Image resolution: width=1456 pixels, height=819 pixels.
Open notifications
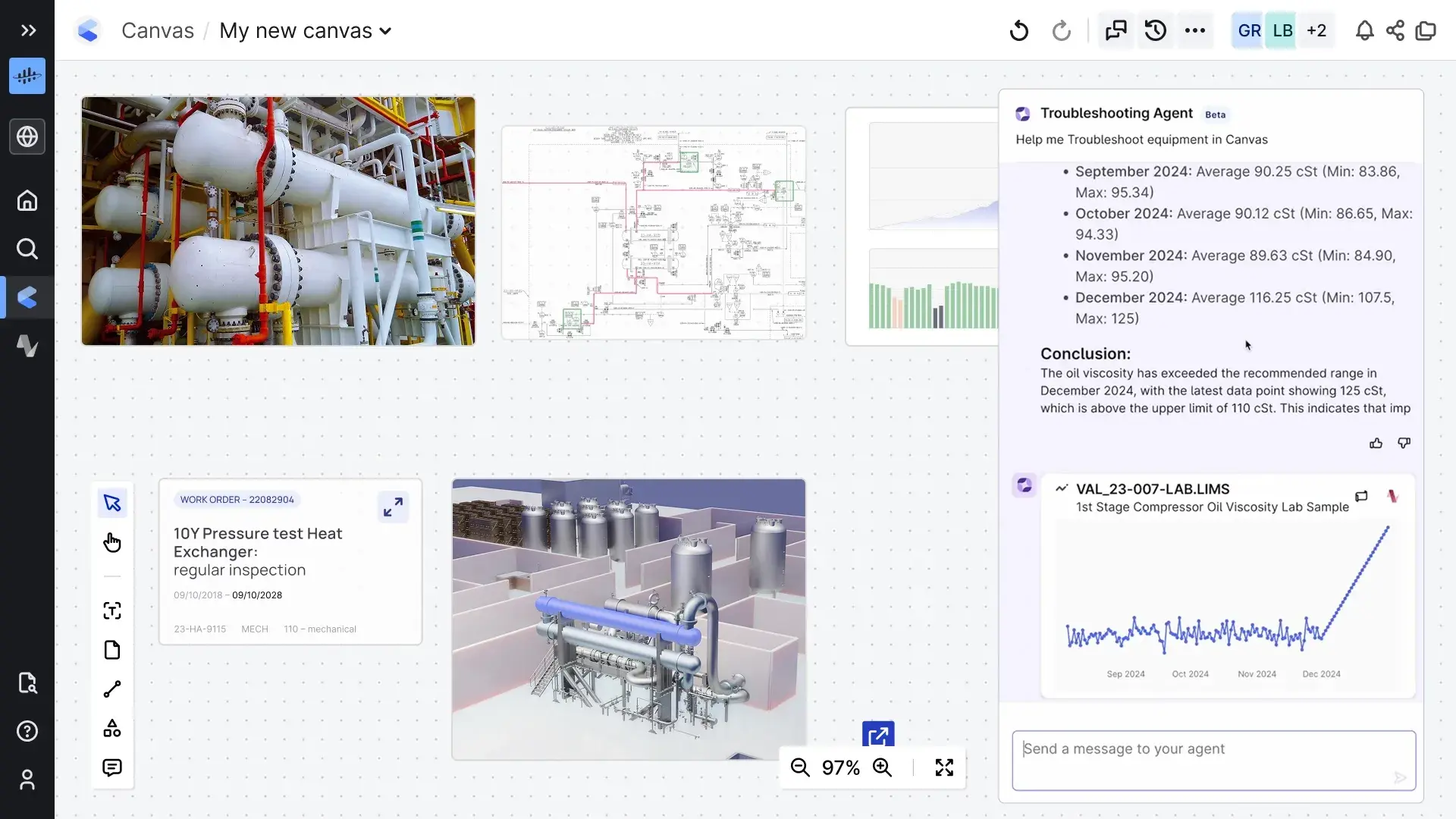[x=1364, y=30]
